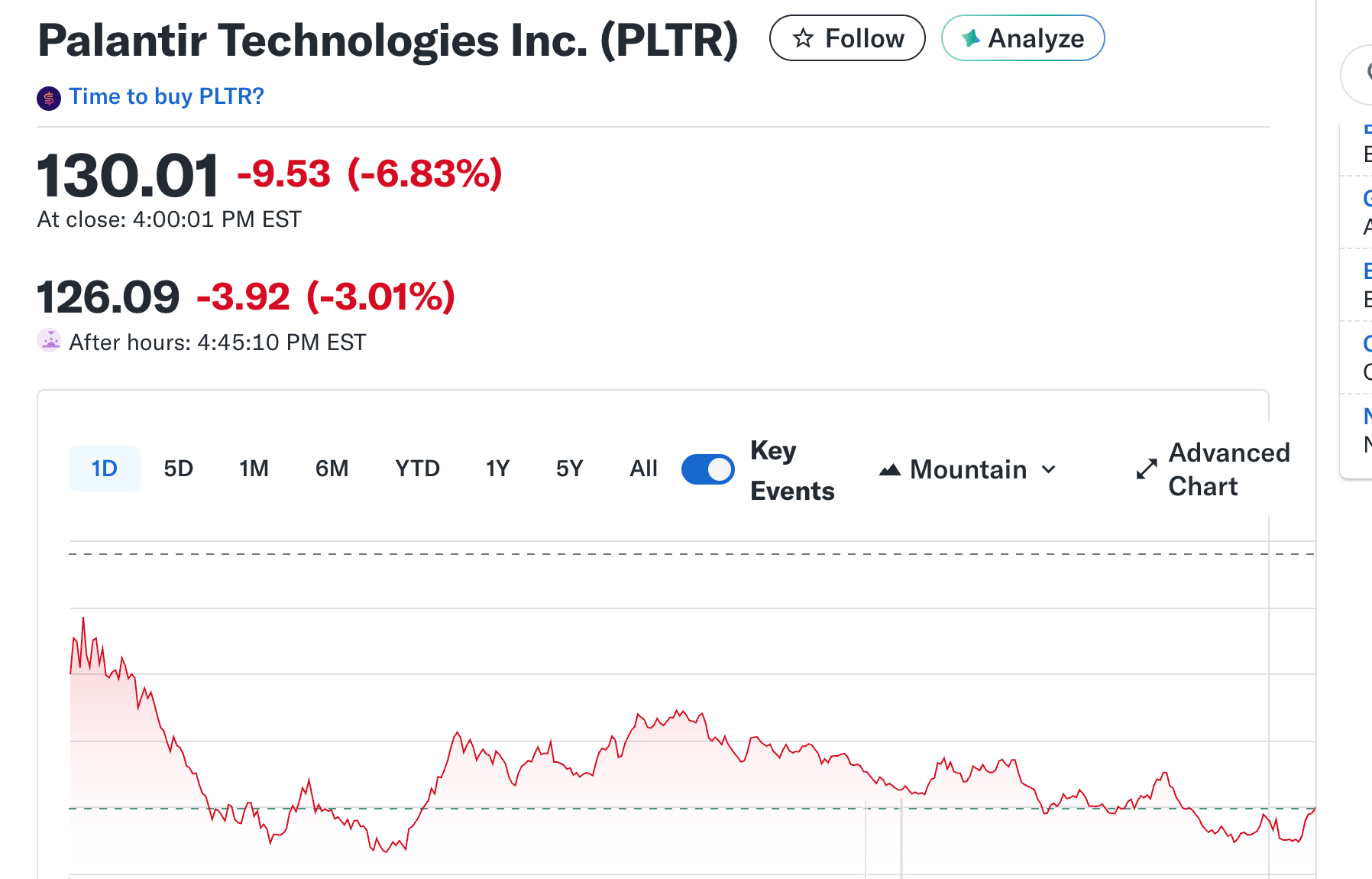View the 5Y price history
The image size is (1372, 879).
pos(569,469)
